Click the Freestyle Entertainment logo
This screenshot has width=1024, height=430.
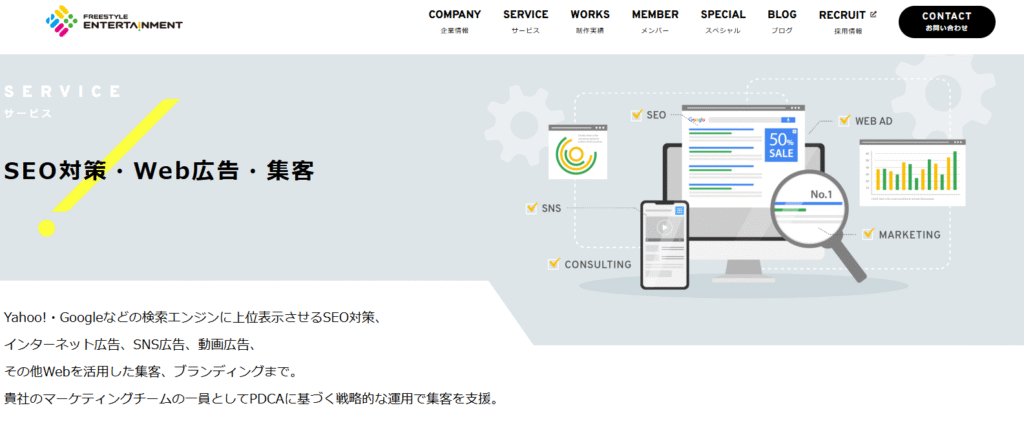click(114, 20)
